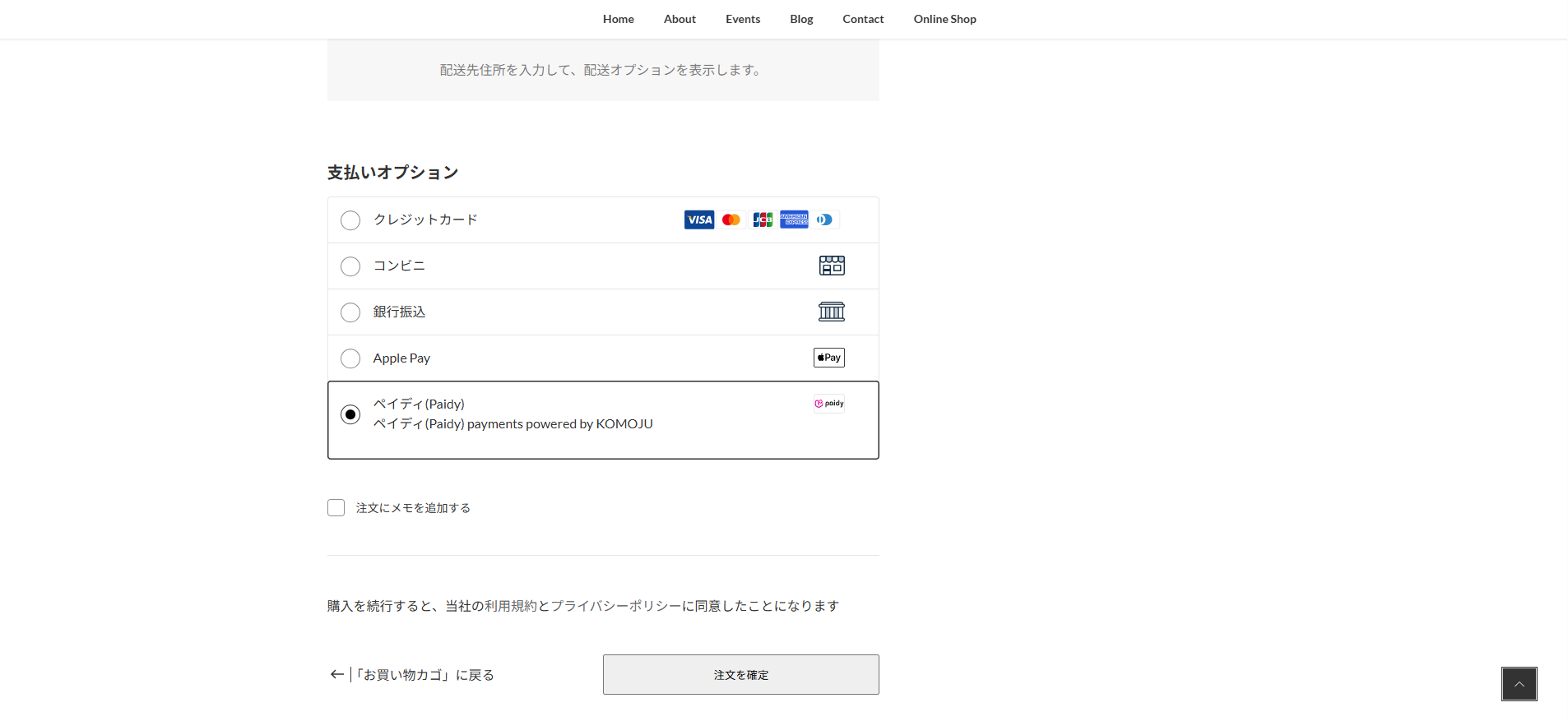Enable the 注文にメモを追加する checkbox

tap(336, 508)
